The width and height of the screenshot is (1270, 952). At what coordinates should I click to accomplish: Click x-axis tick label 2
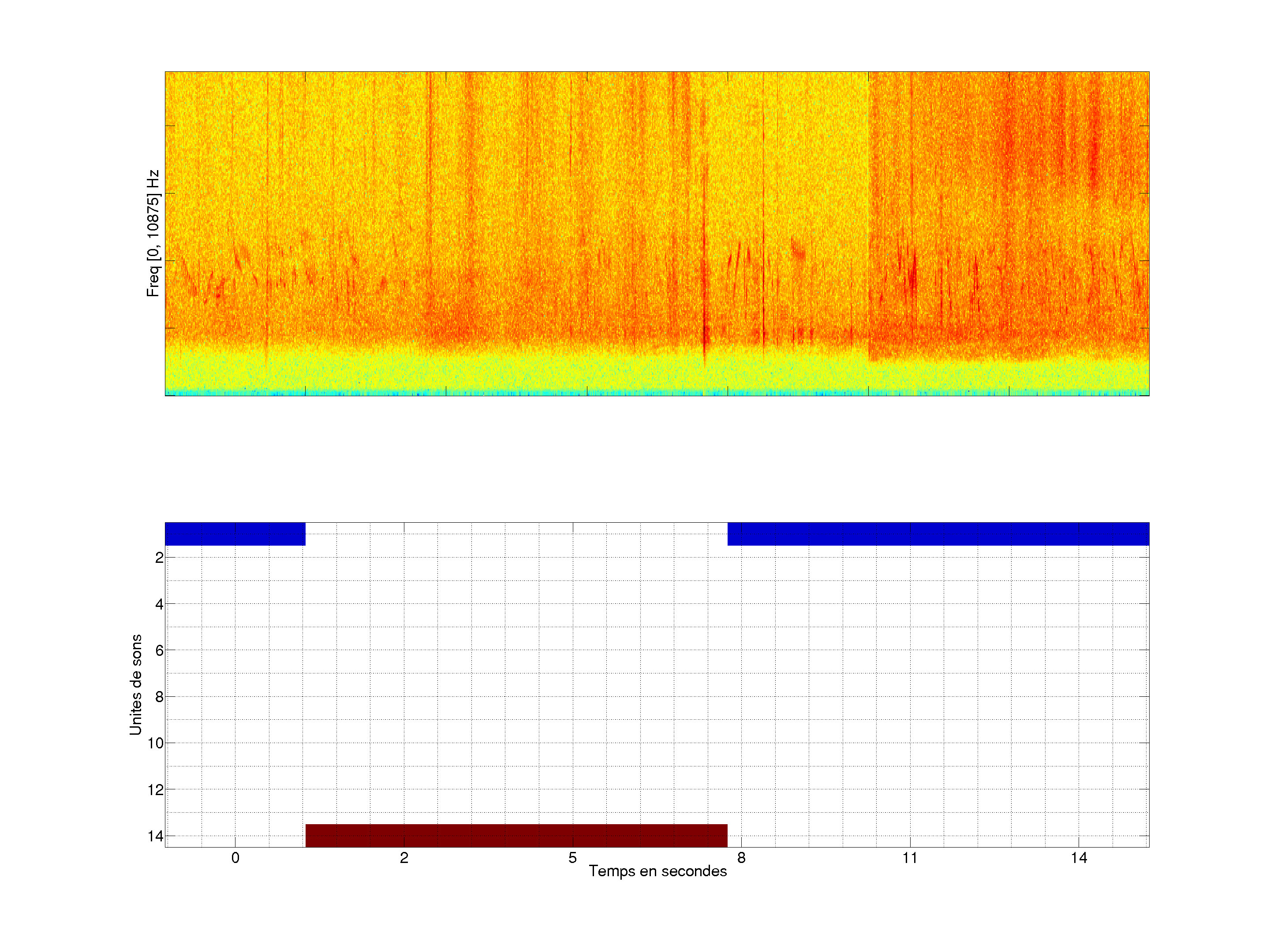[404, 858]
